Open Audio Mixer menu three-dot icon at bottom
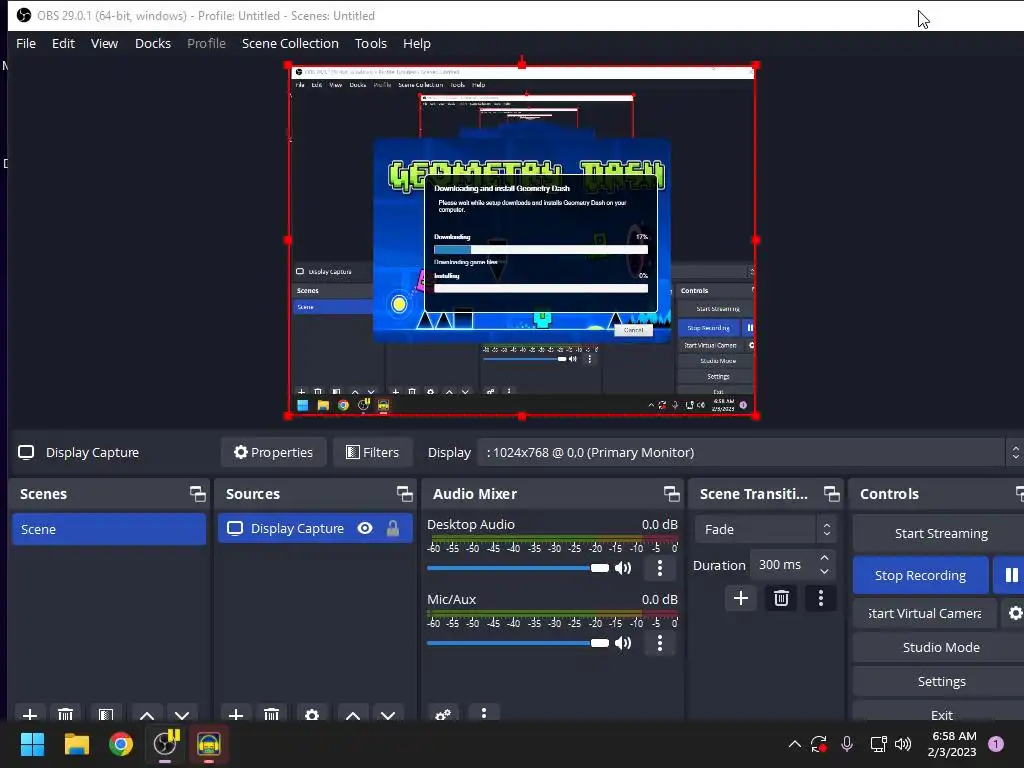Viewport: 1024px width, 768px height. [x=484, y=713]
